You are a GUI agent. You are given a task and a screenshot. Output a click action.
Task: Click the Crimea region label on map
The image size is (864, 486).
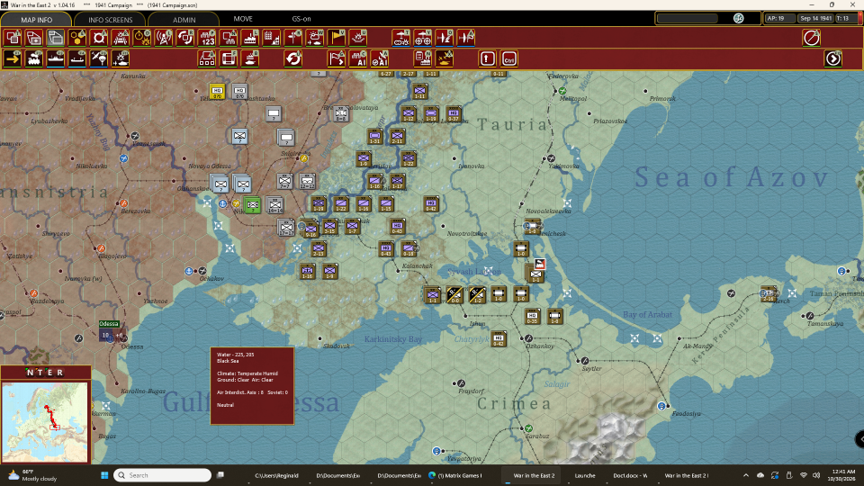pyautogui.click(x=514, y=404)
